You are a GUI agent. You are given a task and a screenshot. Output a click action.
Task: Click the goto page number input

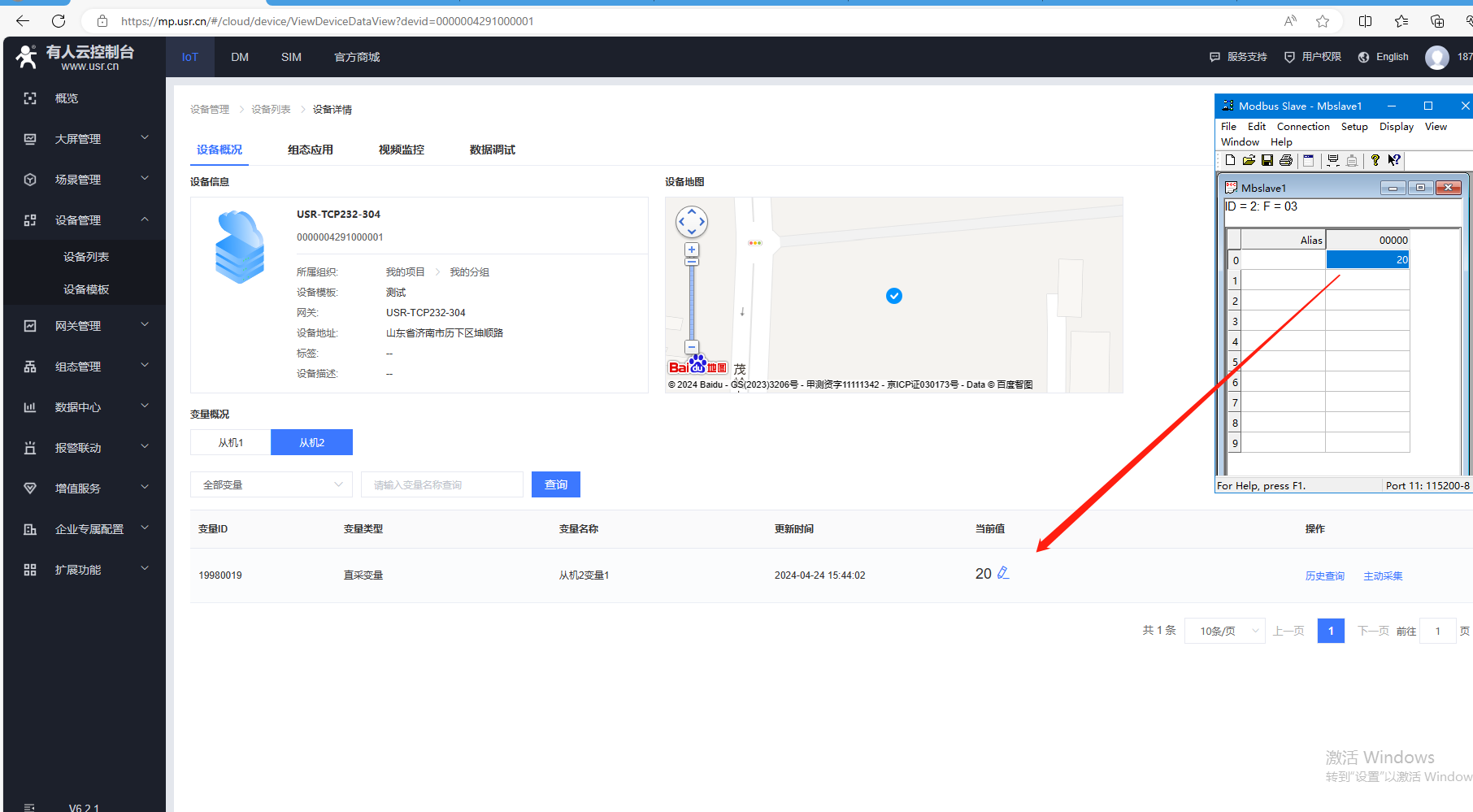1438,631
